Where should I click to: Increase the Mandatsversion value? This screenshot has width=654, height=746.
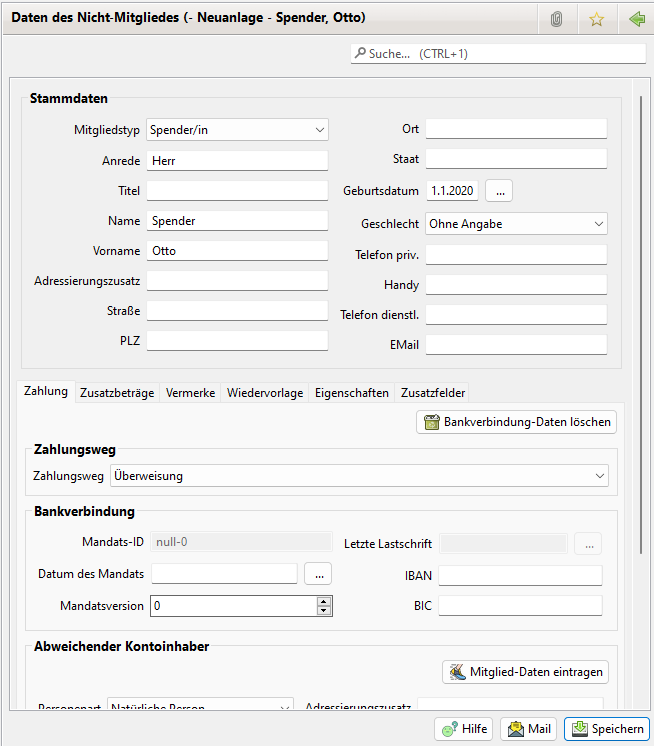(x=323, y=601)
